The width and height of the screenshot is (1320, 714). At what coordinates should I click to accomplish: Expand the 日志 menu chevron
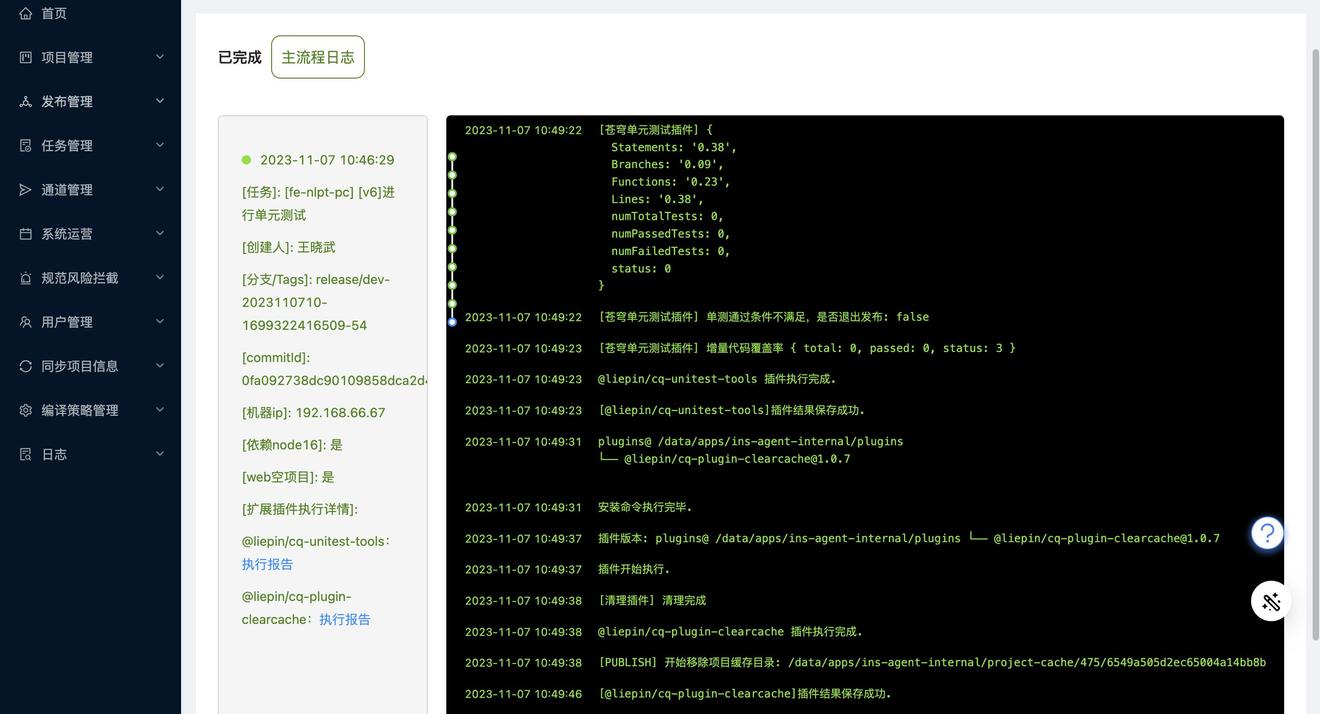click(x=160, y=453)
